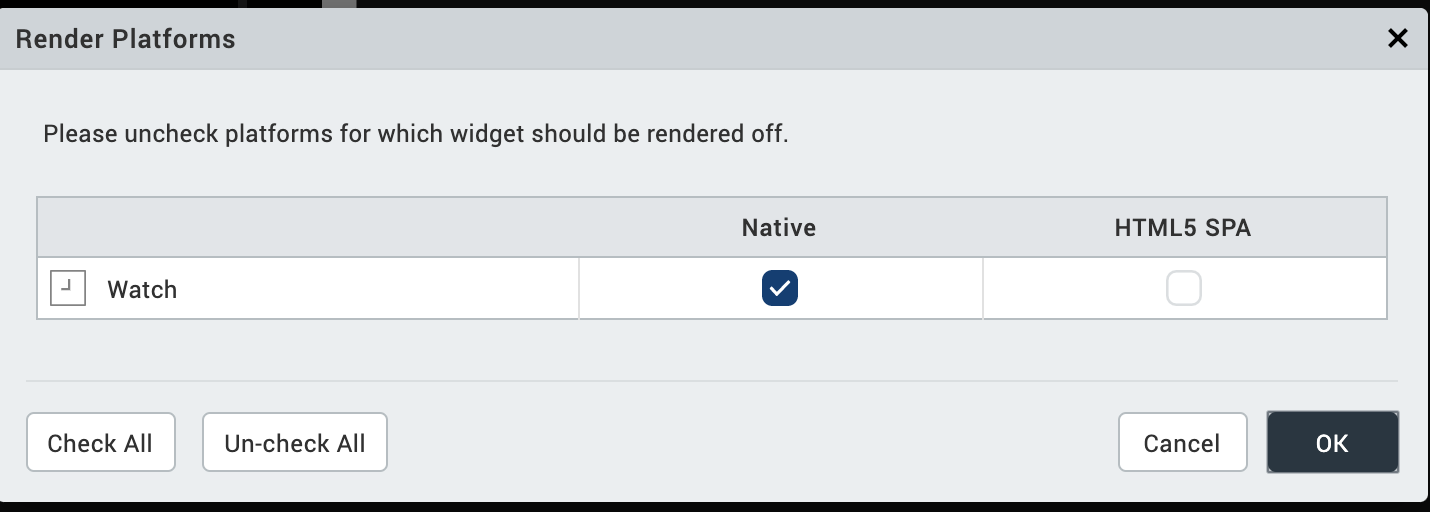Click the HTML5 SPA column header
Viewport: 1430px width, 512px height.
coord(1183,228)
